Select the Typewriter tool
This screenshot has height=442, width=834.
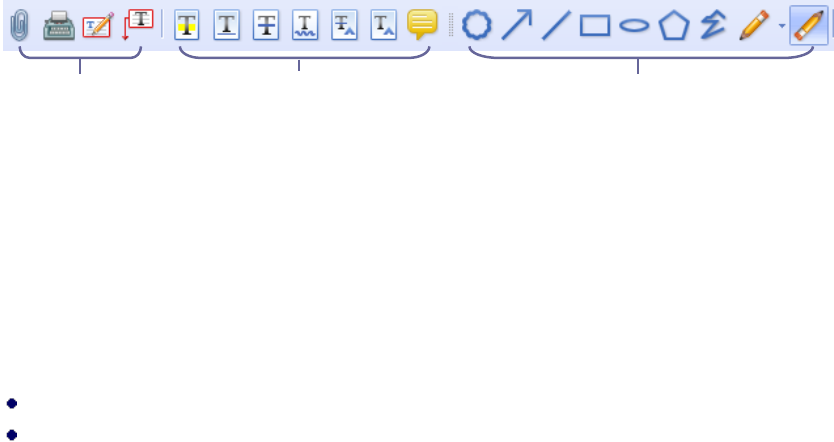[x=59, y=26]
